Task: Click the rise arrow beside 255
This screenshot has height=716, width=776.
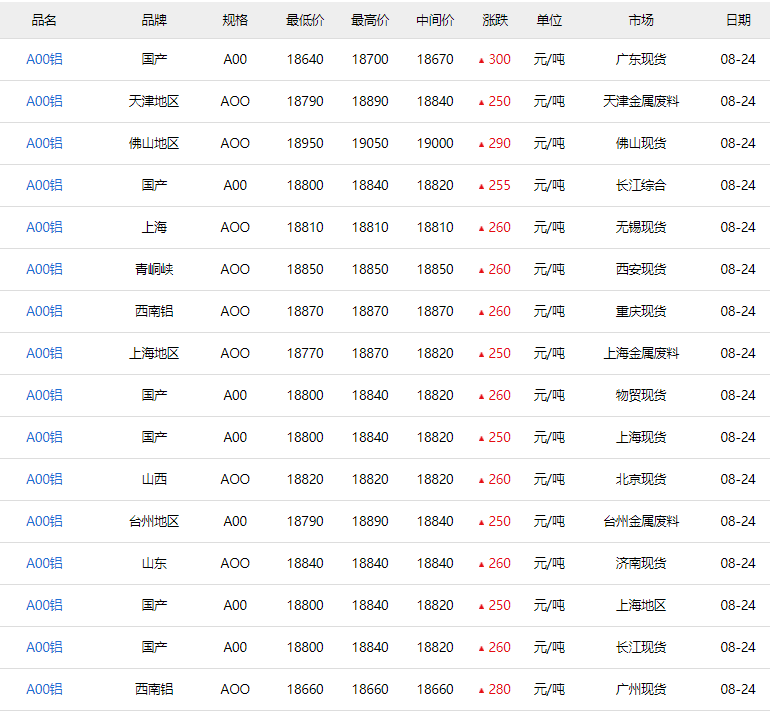Action: 481,186
